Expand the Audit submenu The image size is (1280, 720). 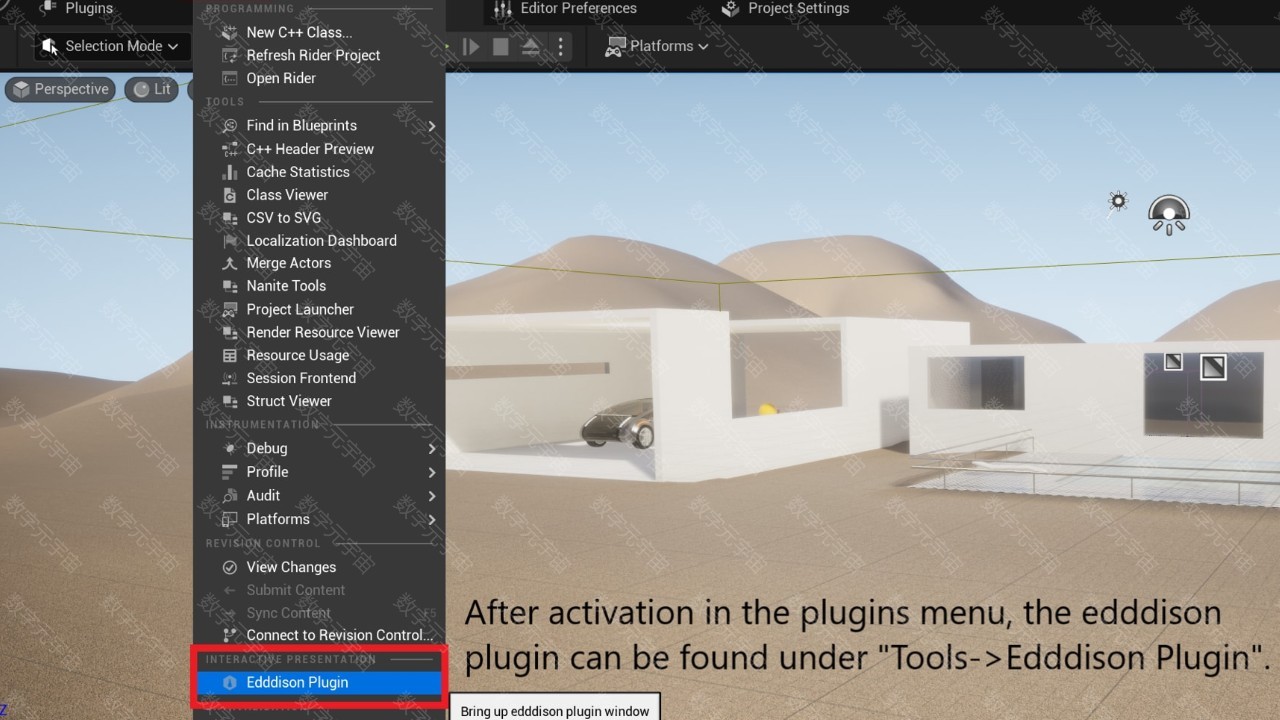[x=318, y=496]
